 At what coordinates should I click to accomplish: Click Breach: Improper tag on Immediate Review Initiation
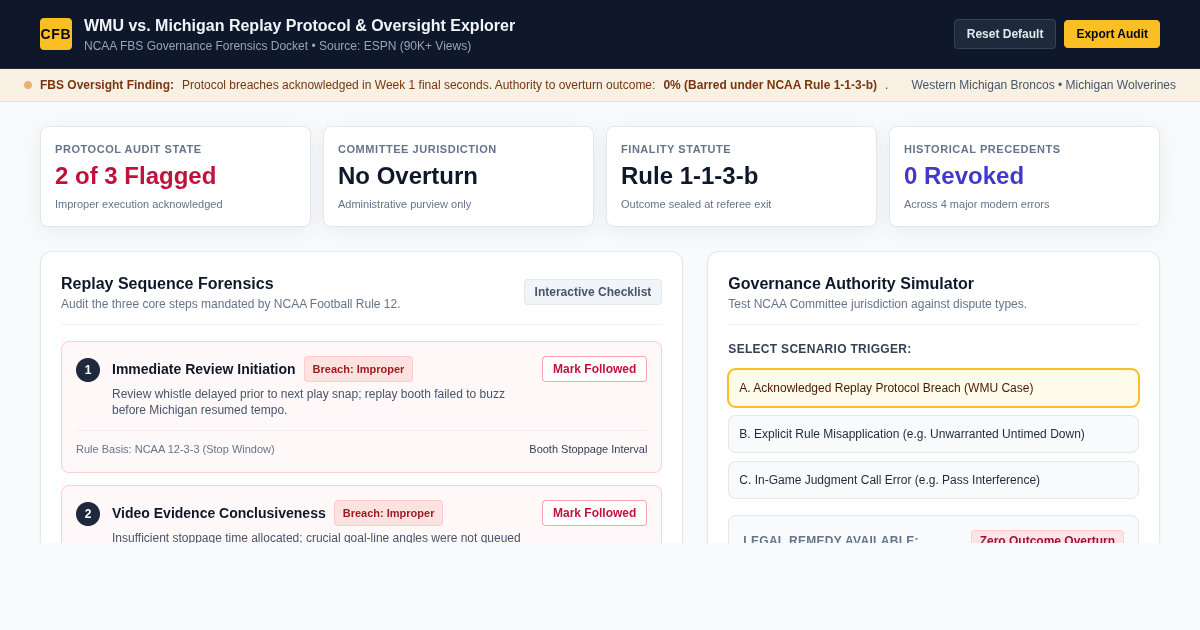[358, 369]
